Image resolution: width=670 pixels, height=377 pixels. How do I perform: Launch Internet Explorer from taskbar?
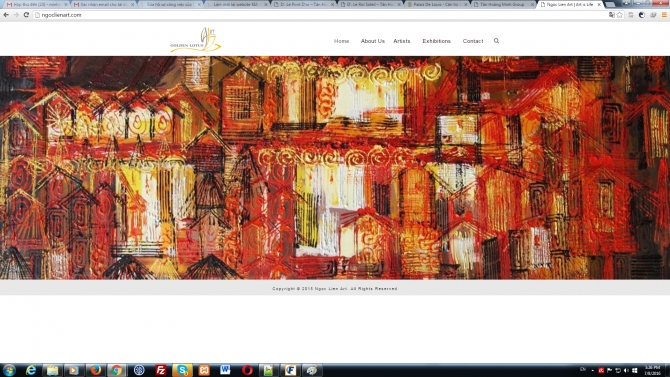click(31, 370)
